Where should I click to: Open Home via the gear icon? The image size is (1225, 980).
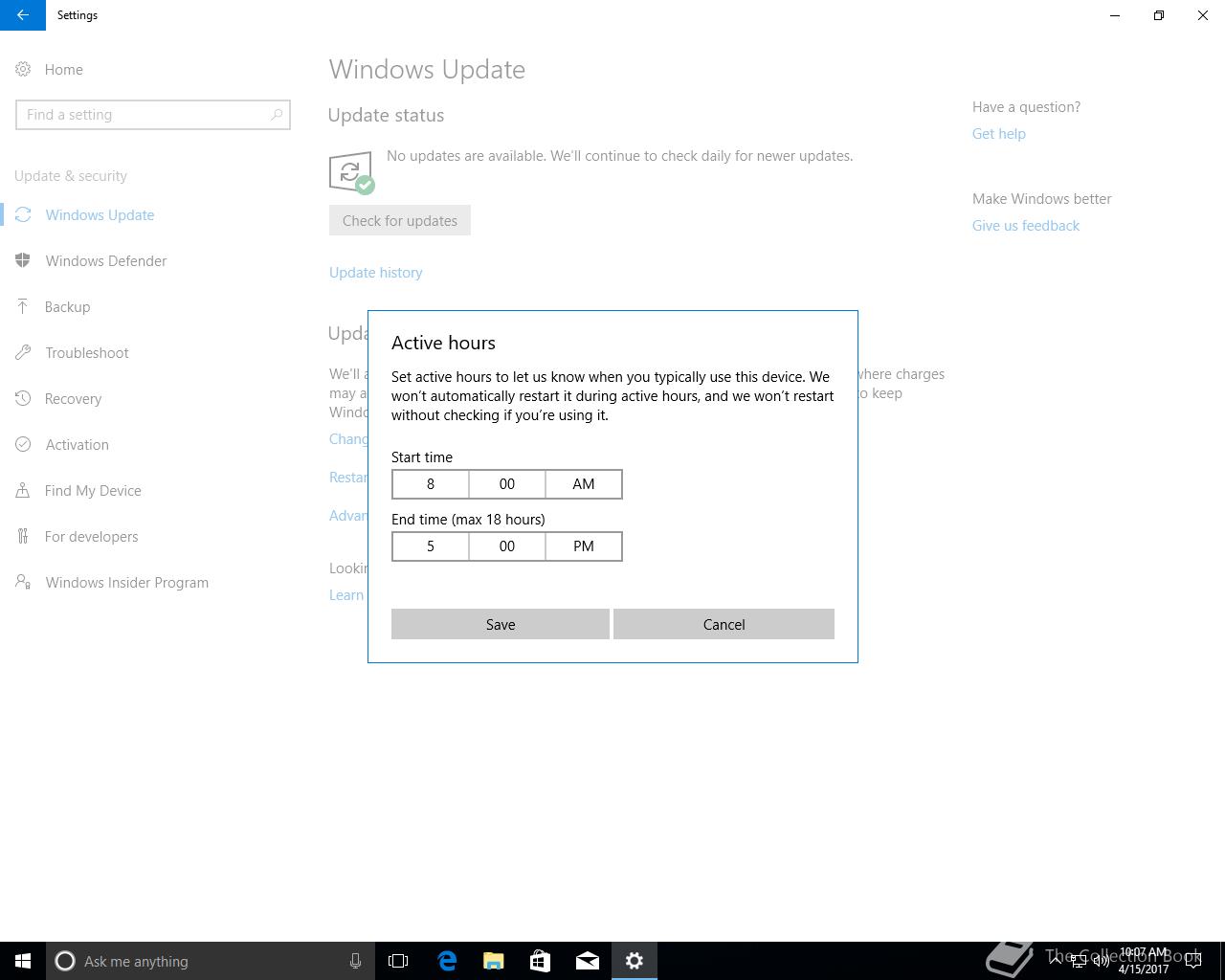pos(23,69)
